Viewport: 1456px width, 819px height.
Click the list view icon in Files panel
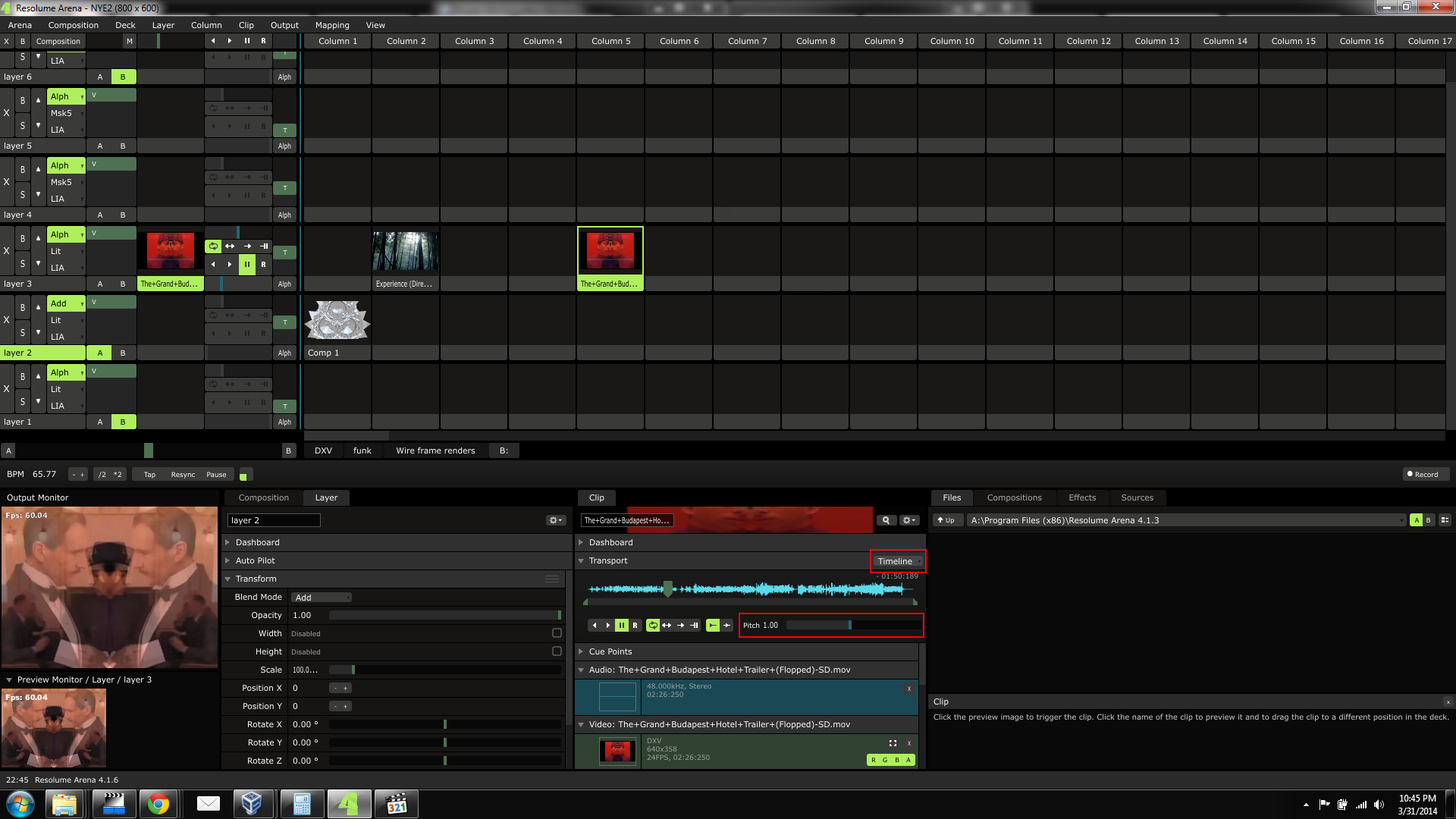1445,520
